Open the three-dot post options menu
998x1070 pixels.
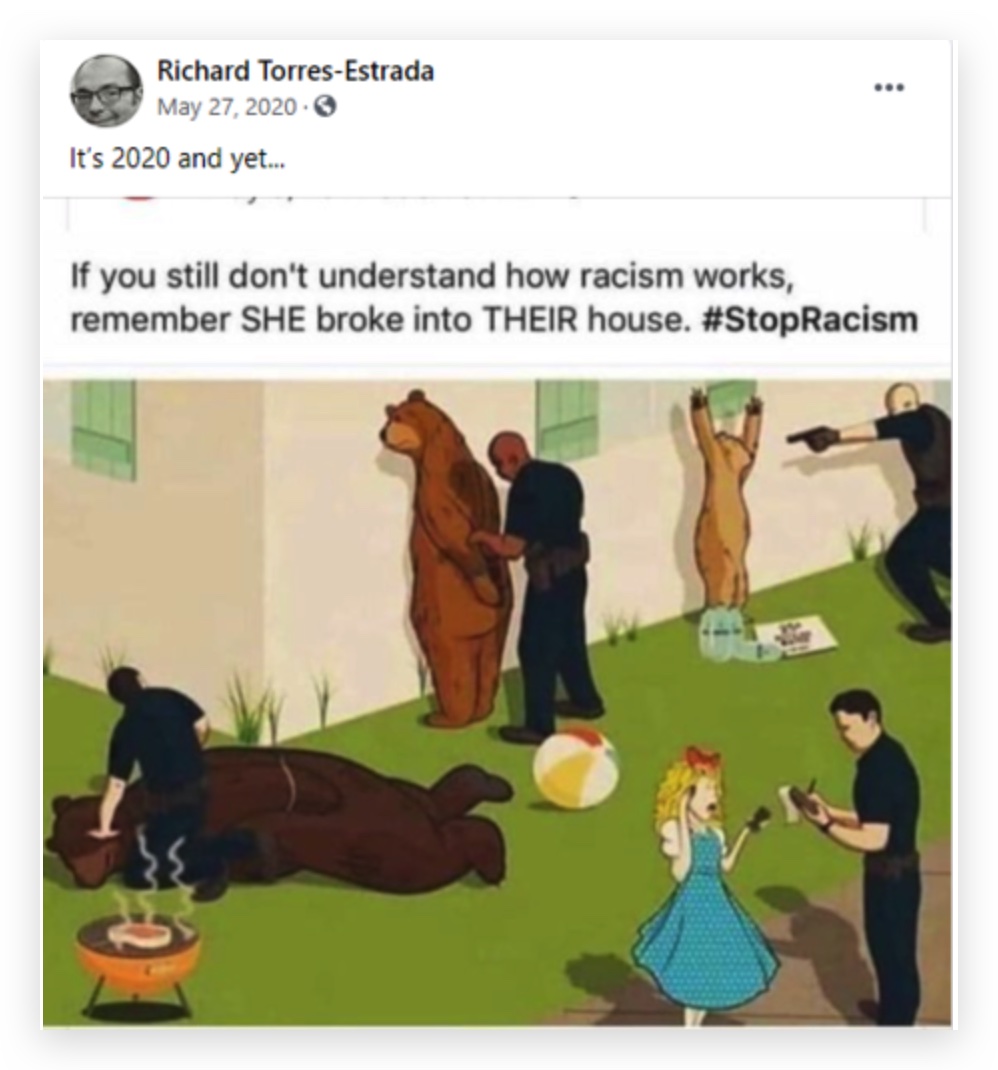(889, 87)
